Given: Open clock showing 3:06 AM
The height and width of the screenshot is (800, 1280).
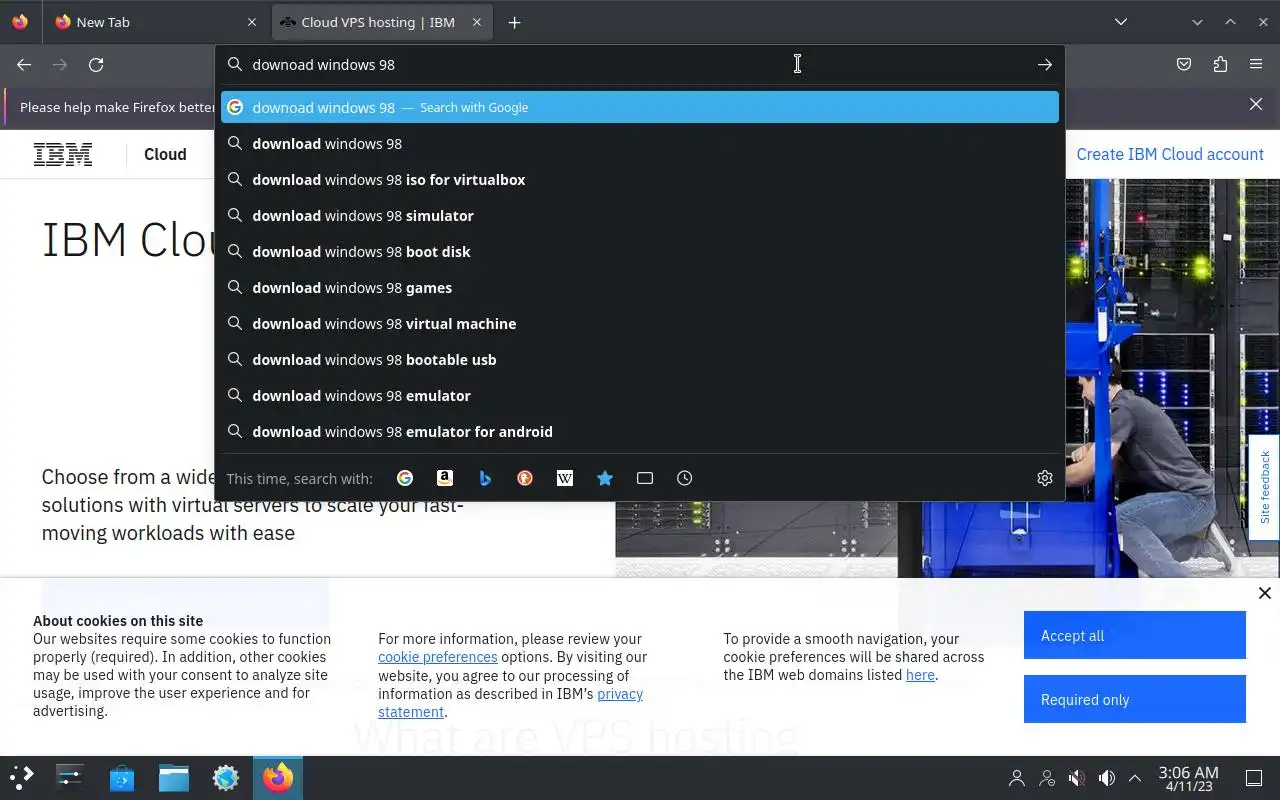Looking at the screenshot, I should pos(1188,778).
